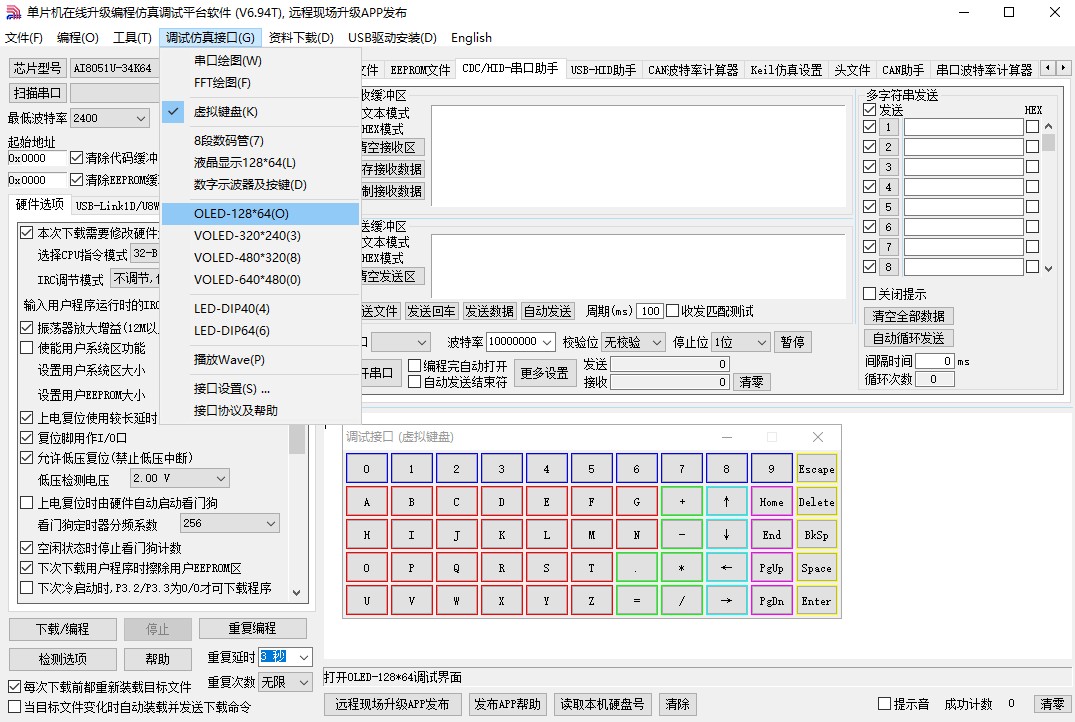Click the Home key on virtual keyboard
1075x722 pixels.
[x=771, y=502]
